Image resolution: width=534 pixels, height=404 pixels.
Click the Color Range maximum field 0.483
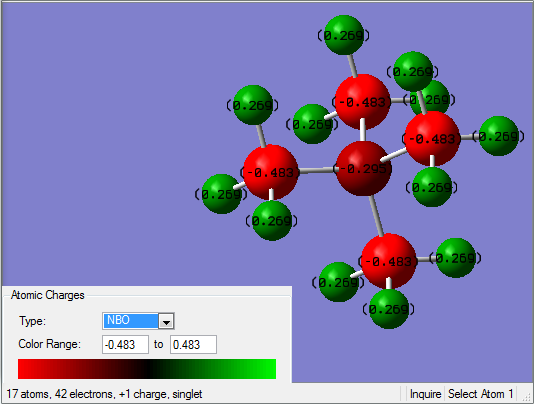(x=193, y=344)
